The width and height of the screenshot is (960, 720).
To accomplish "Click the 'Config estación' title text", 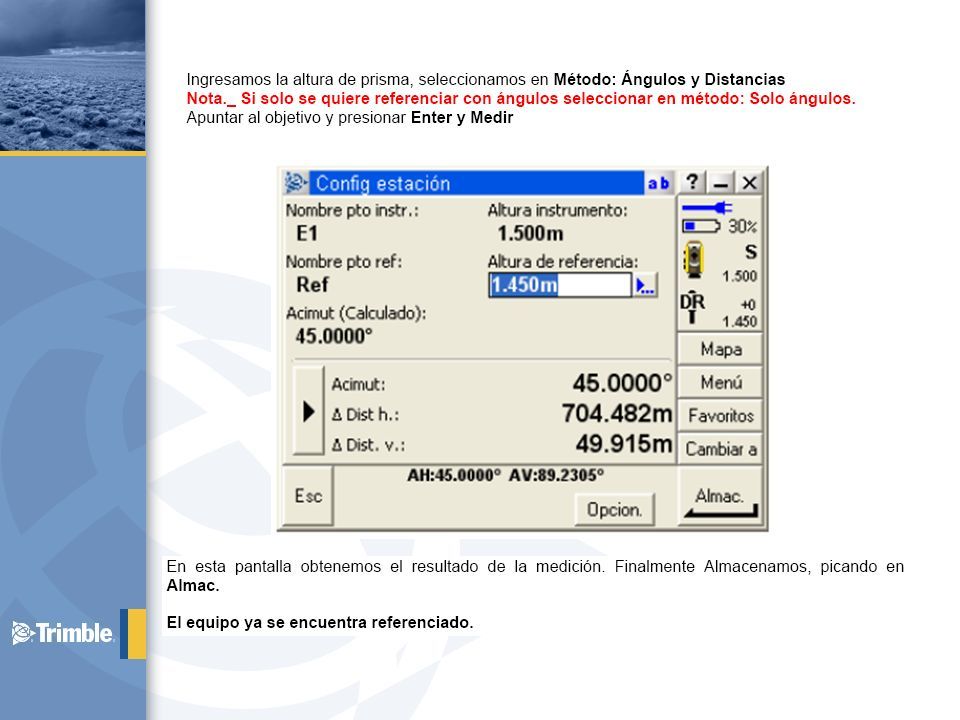I will tap(383, 184).
